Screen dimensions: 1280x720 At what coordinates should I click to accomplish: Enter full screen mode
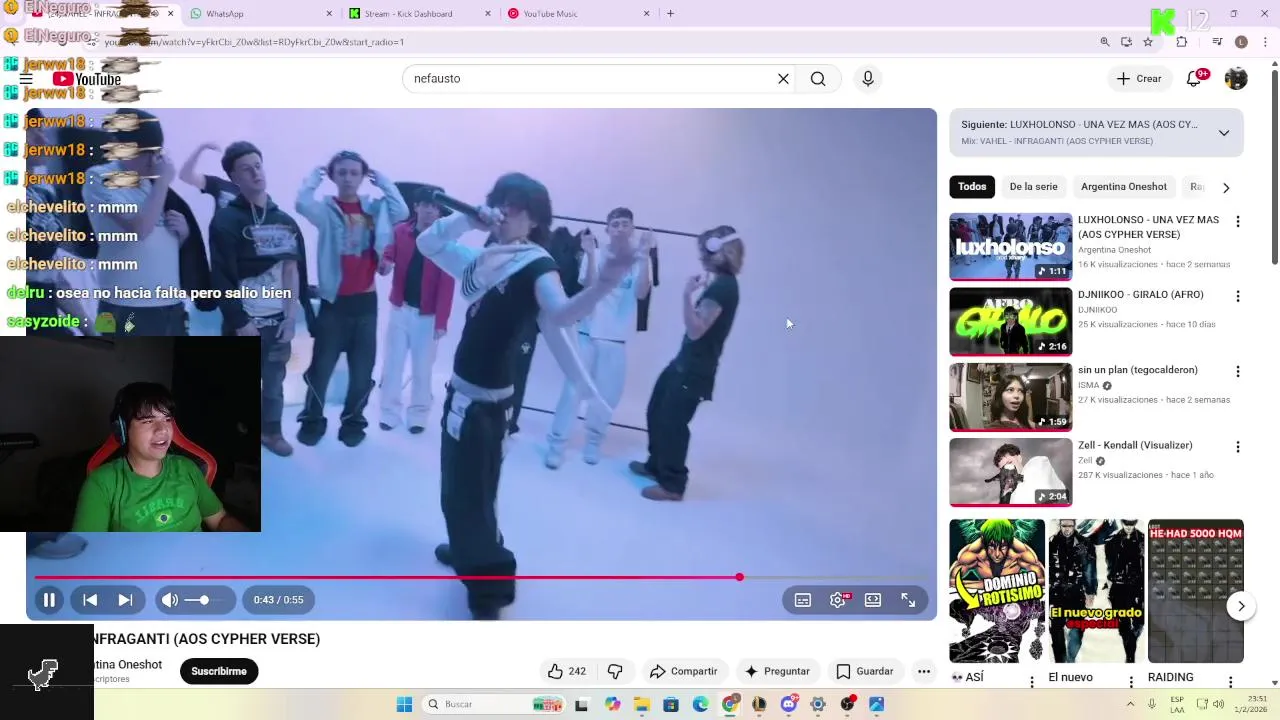908,600
